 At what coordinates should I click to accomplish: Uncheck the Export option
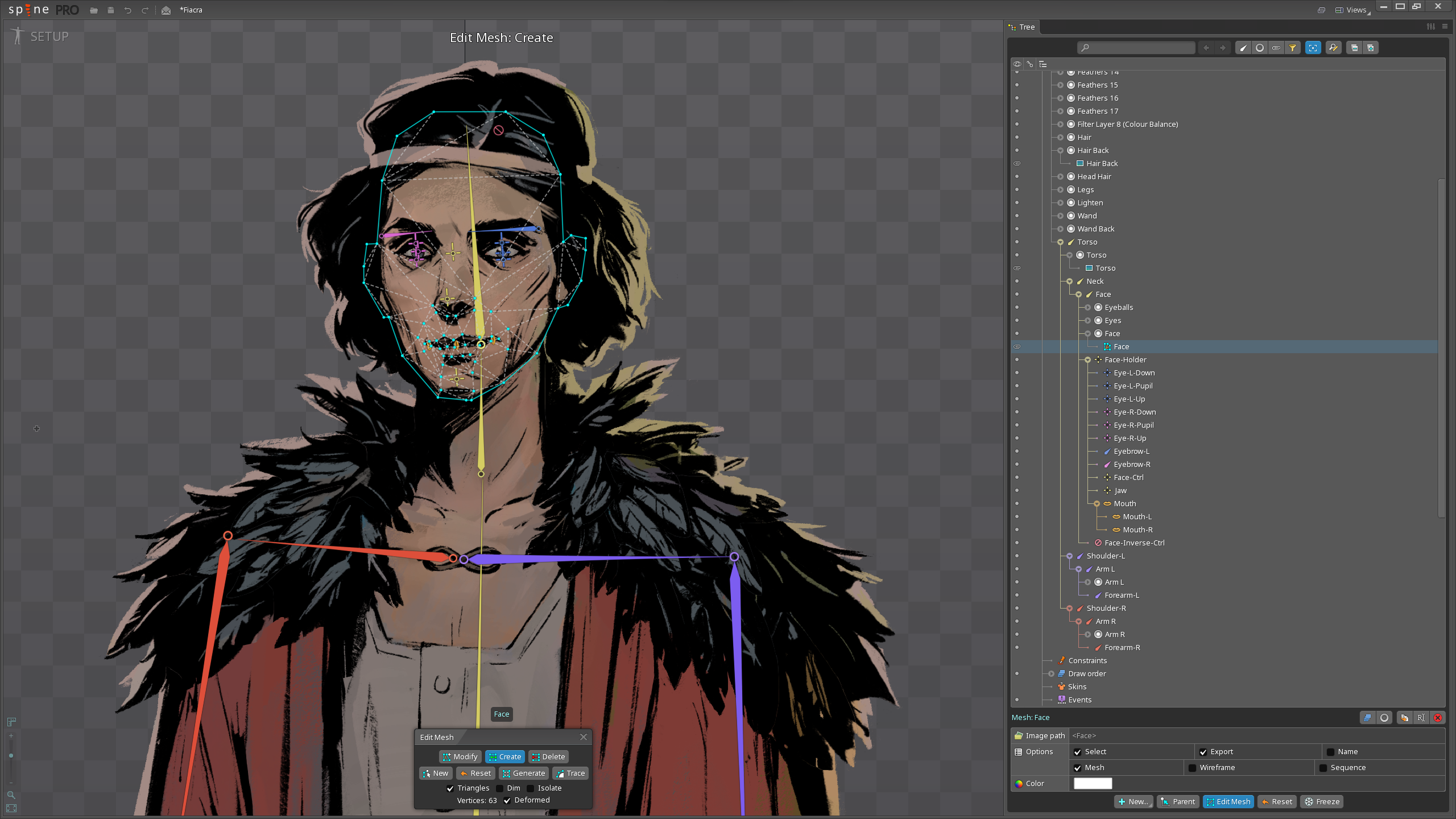[x=1203, y=752]
